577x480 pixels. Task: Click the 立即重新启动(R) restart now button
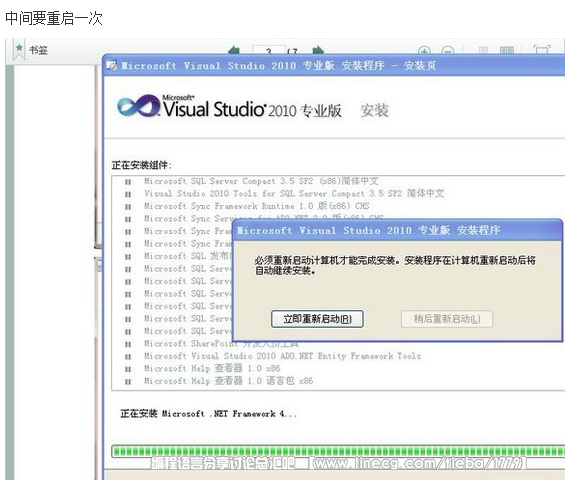click(x=317, y=319)
